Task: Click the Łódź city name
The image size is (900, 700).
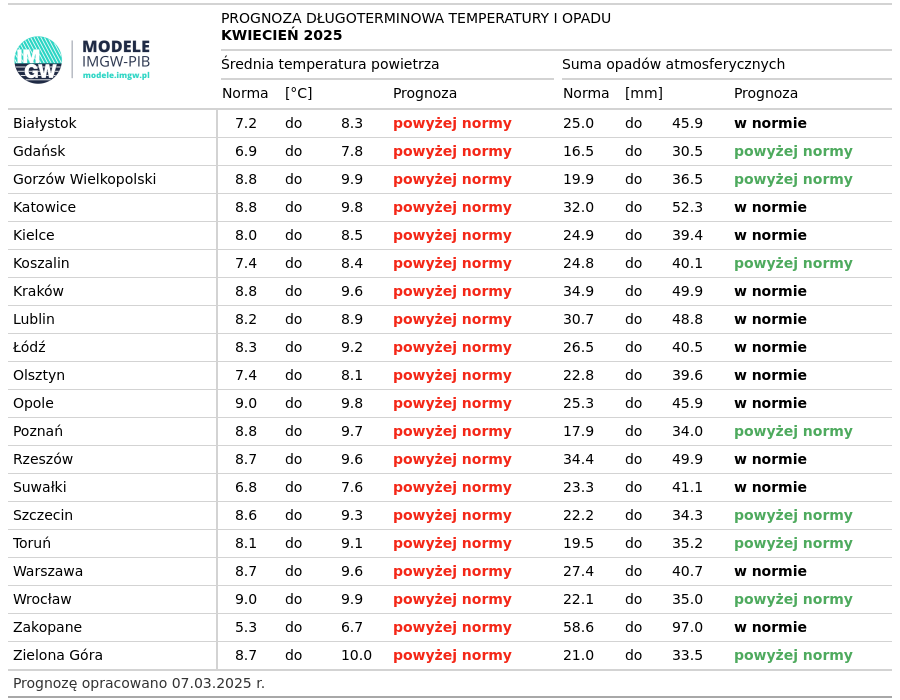Action: click(29, 347)
